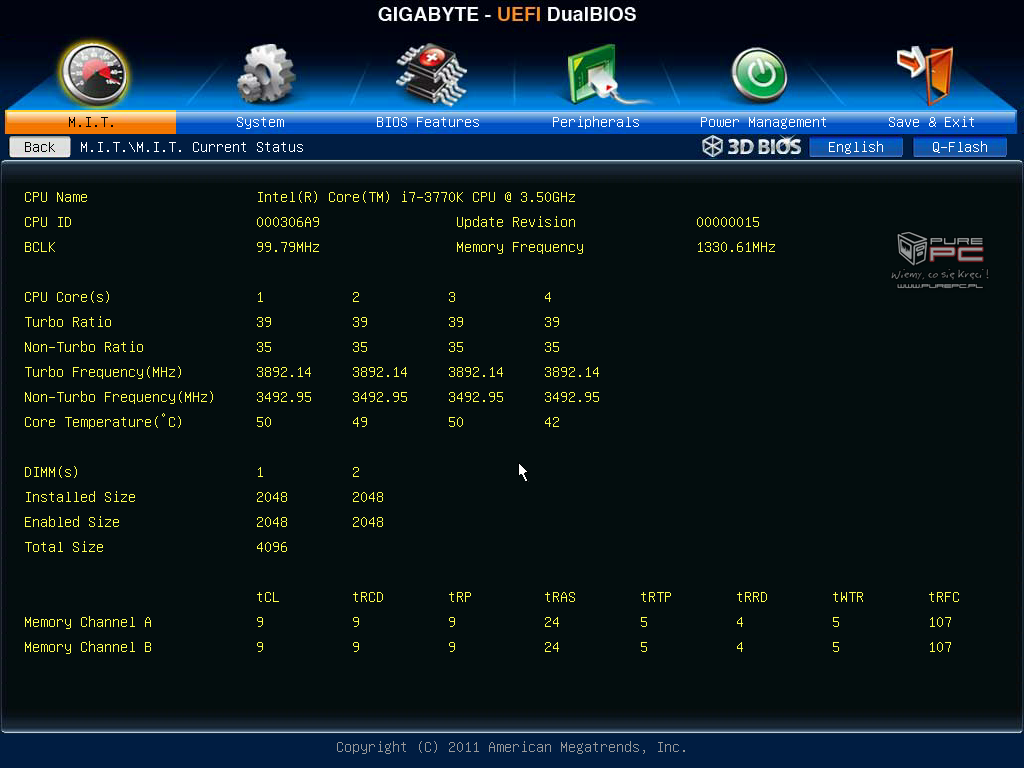Click the Total Size value 4096
This screenshot has width=1024, height=768.
(x=272, y=547)
